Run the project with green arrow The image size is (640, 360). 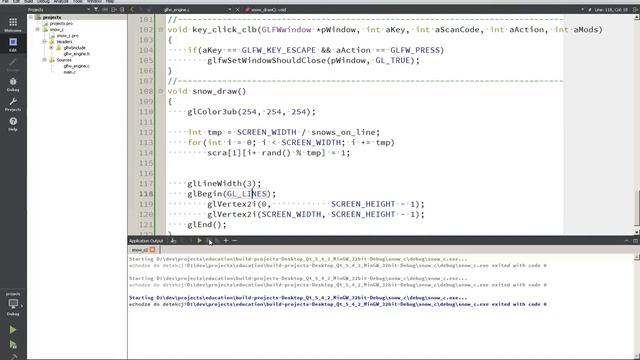tap(13, 329)
